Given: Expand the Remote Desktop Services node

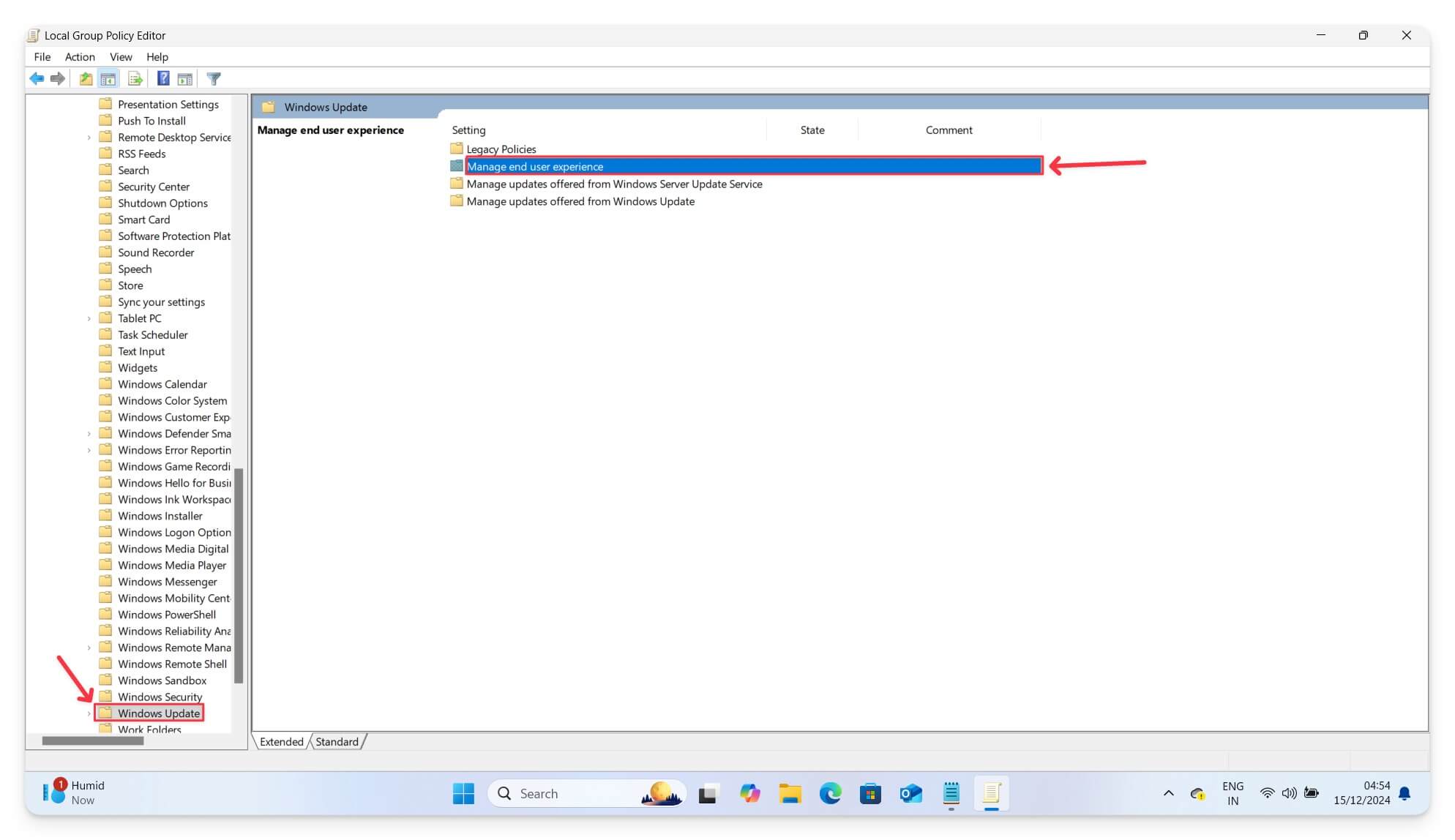Looking at the screenshot, I should 89,137.
